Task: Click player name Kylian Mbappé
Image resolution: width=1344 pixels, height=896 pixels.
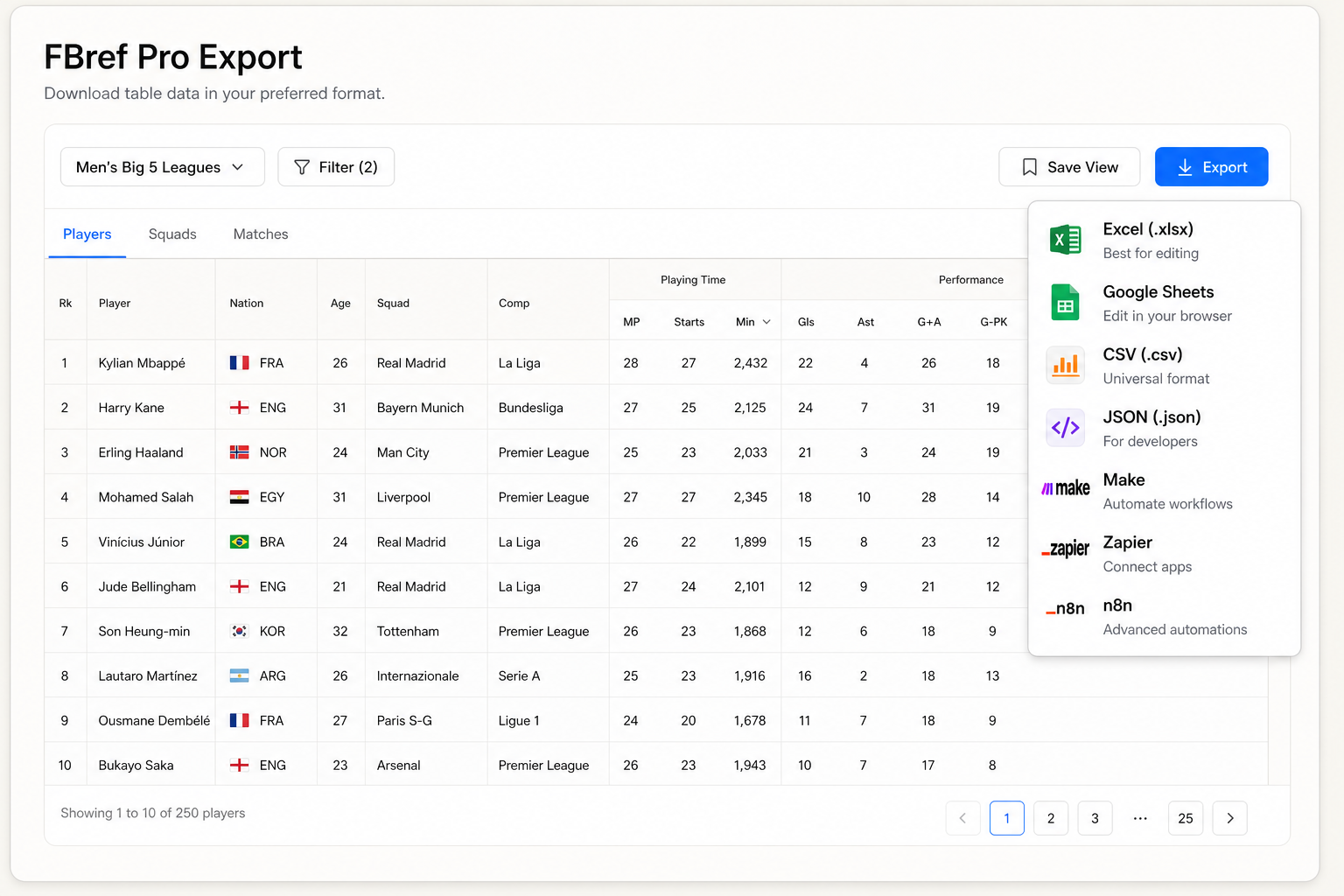Action: click(x=142, y=363)
